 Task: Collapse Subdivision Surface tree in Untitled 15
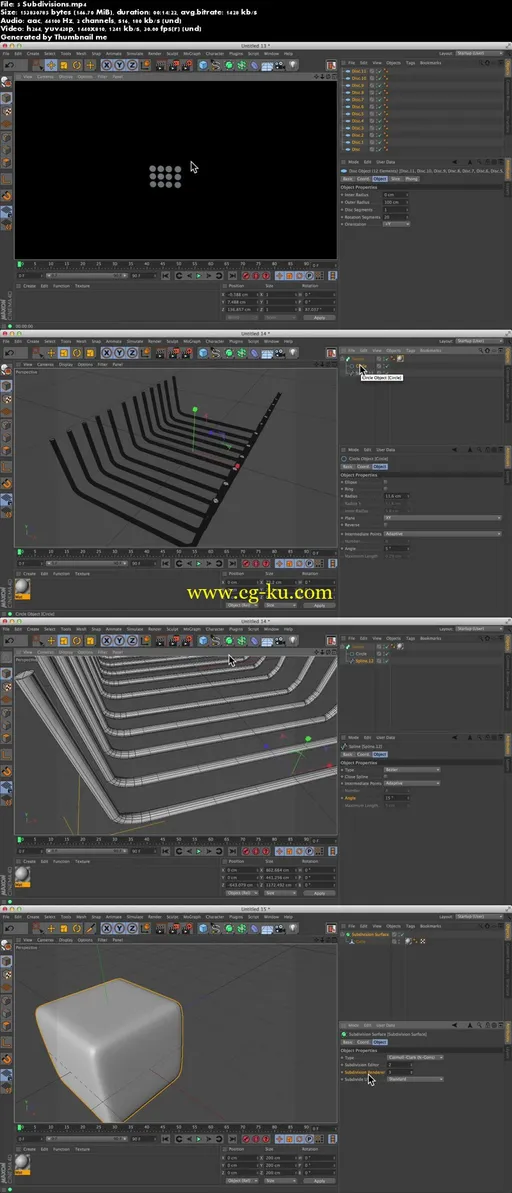pyautogui.click(x=342, y=934)
